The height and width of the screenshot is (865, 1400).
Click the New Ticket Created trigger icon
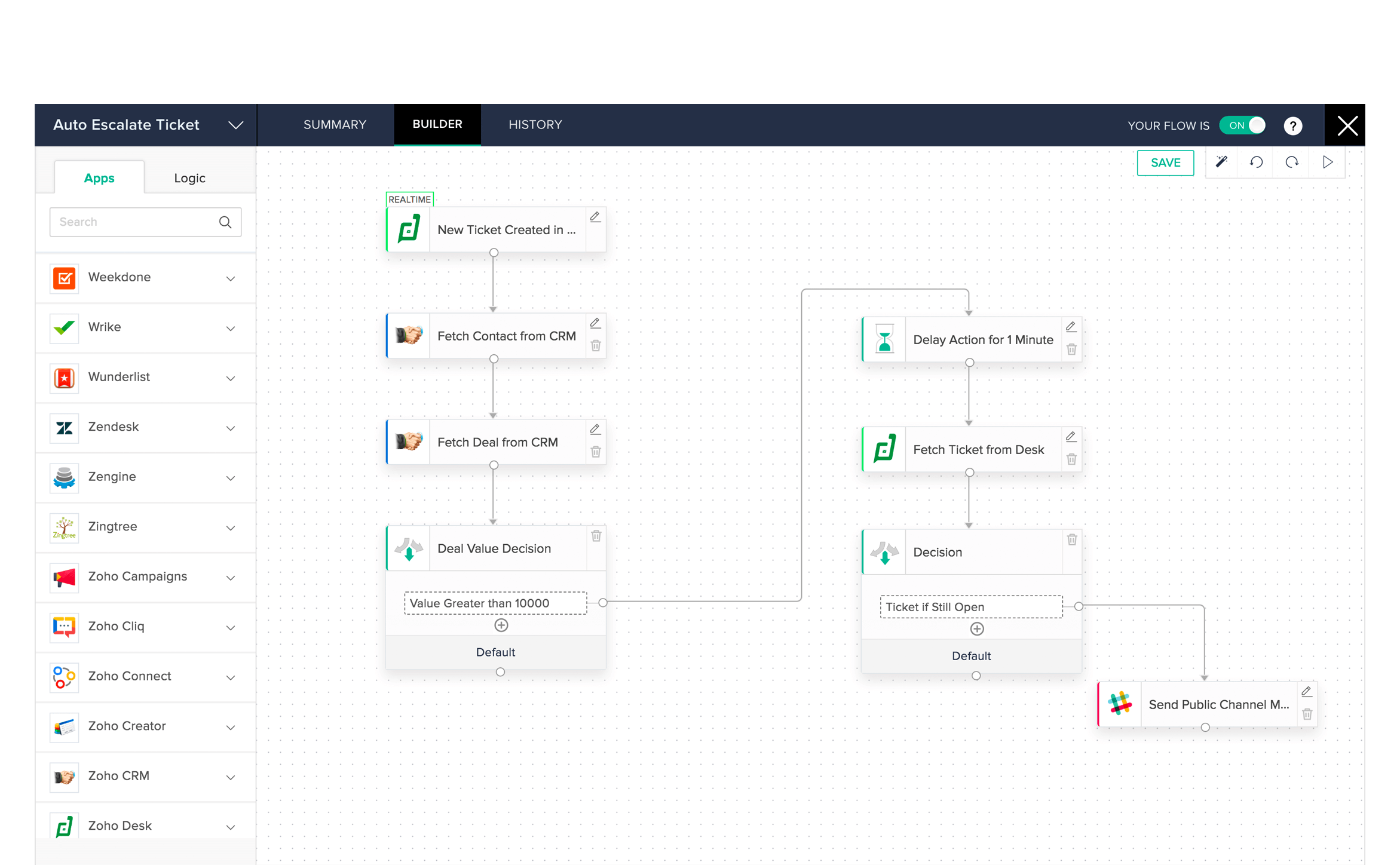point(408,230)
